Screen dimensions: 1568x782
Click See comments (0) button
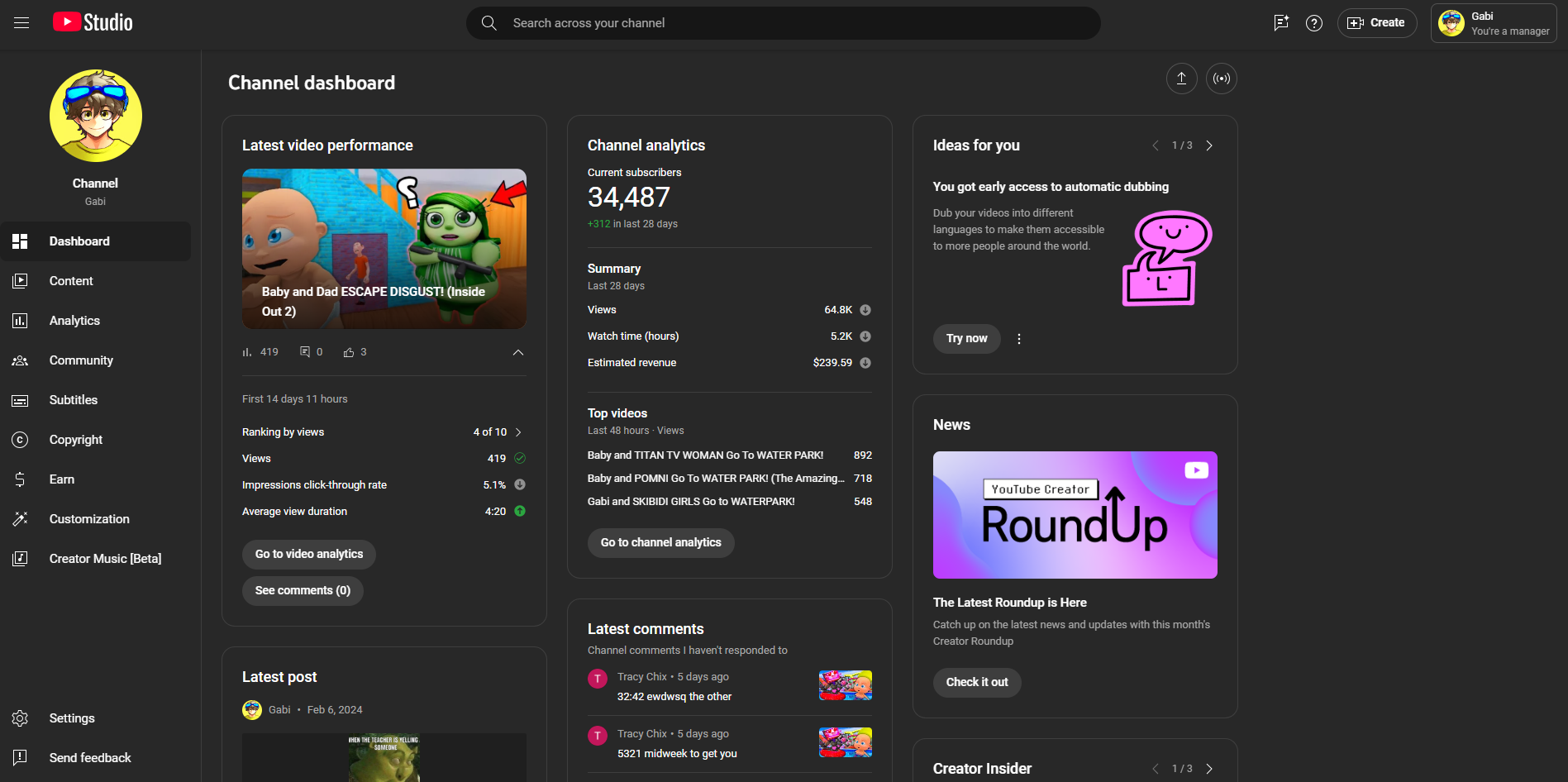[x=303, y=591]
